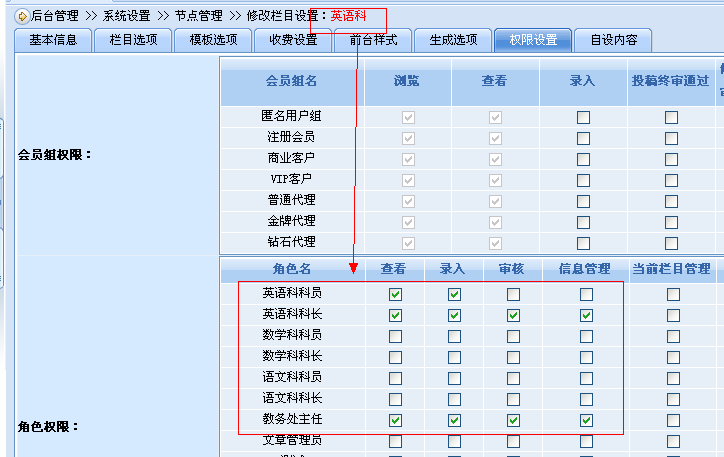
Task: Enable 当前栏目管理 for 教务处主任
Action: [672, 421]
